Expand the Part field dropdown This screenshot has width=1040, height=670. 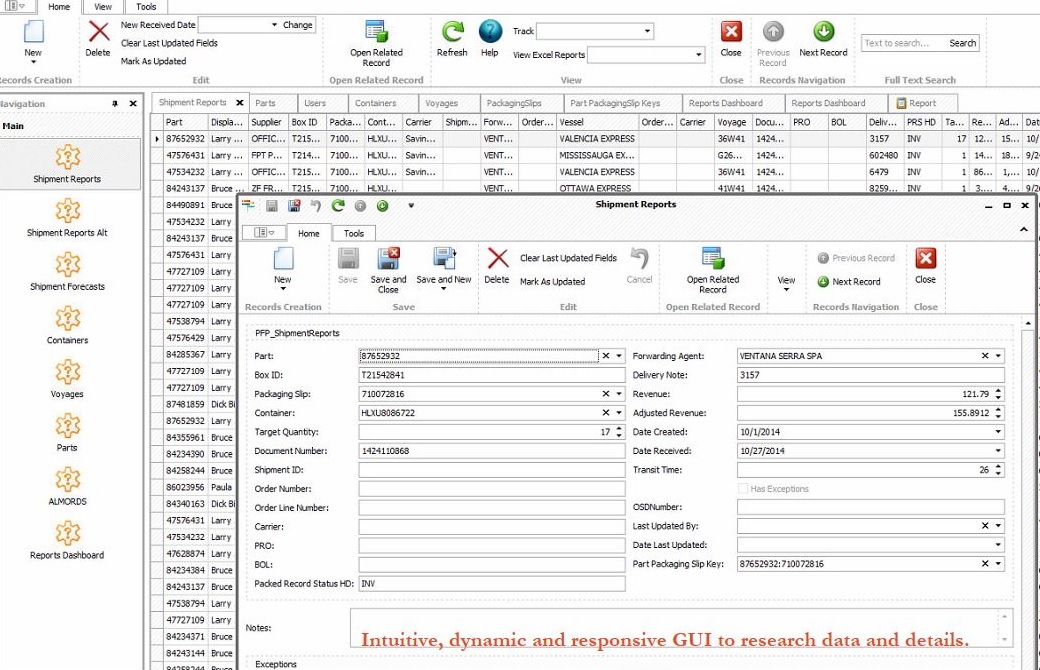619,356
